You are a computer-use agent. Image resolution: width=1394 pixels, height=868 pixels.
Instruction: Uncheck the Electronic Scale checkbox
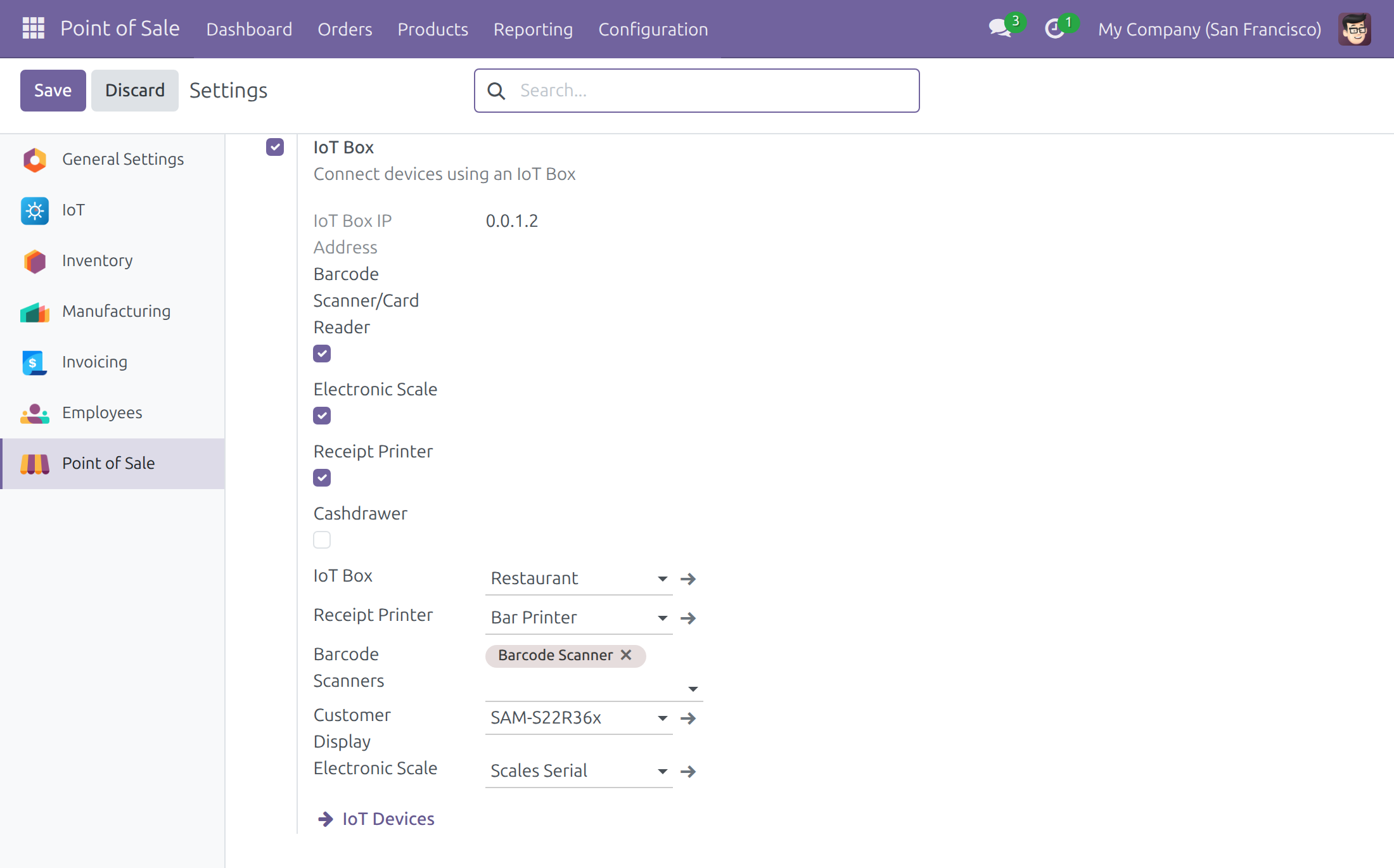pyautogui.click(x=322, y=416)
